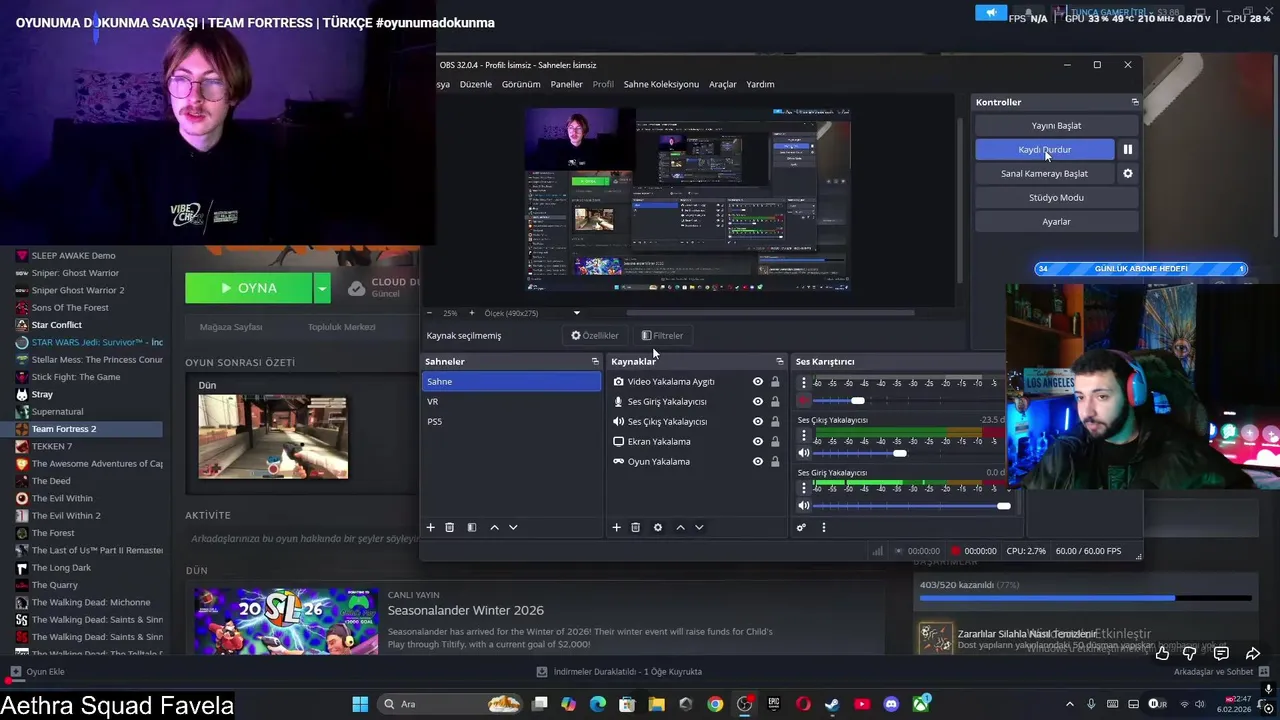1280x720 pixels.
Task: Move source up in Kaynaklar list
Action: [x=680, y=527]
